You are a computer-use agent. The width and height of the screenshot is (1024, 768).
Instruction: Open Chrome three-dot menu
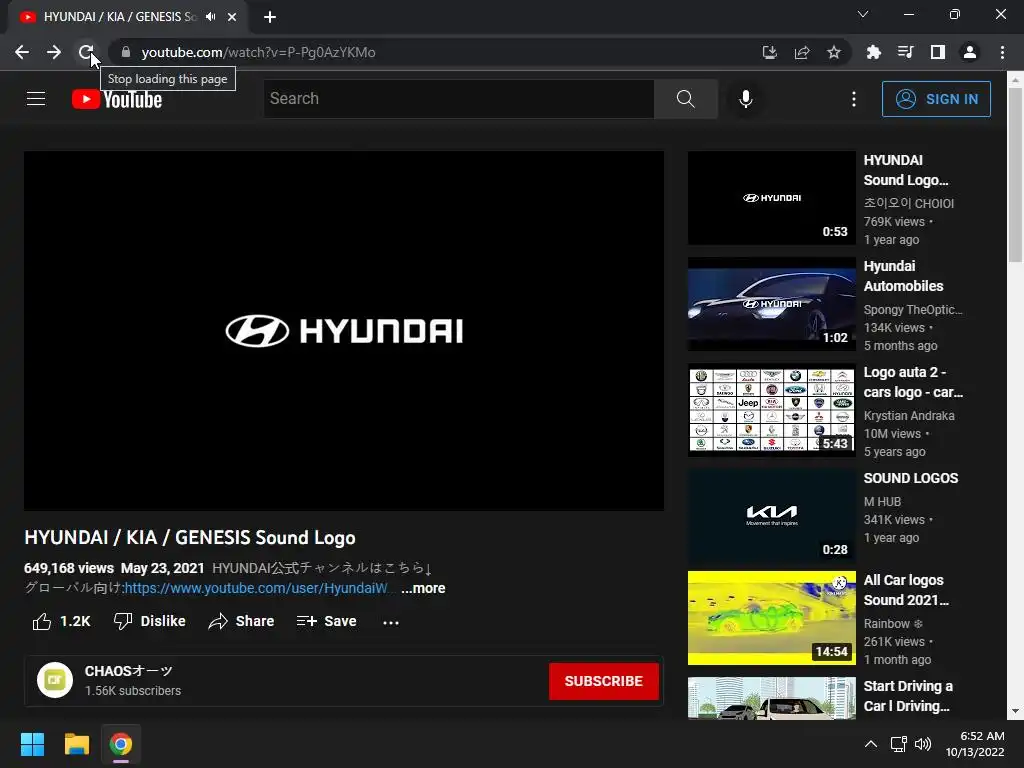click(x=1002, y=52)
